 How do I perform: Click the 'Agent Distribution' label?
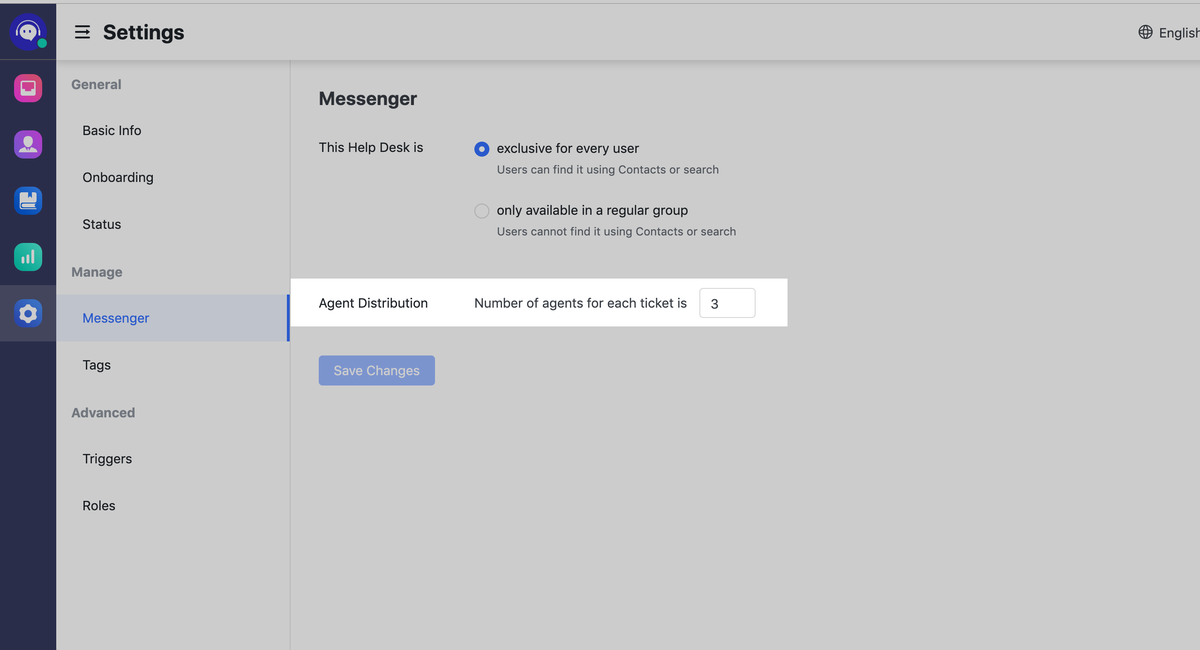(373, 303)
